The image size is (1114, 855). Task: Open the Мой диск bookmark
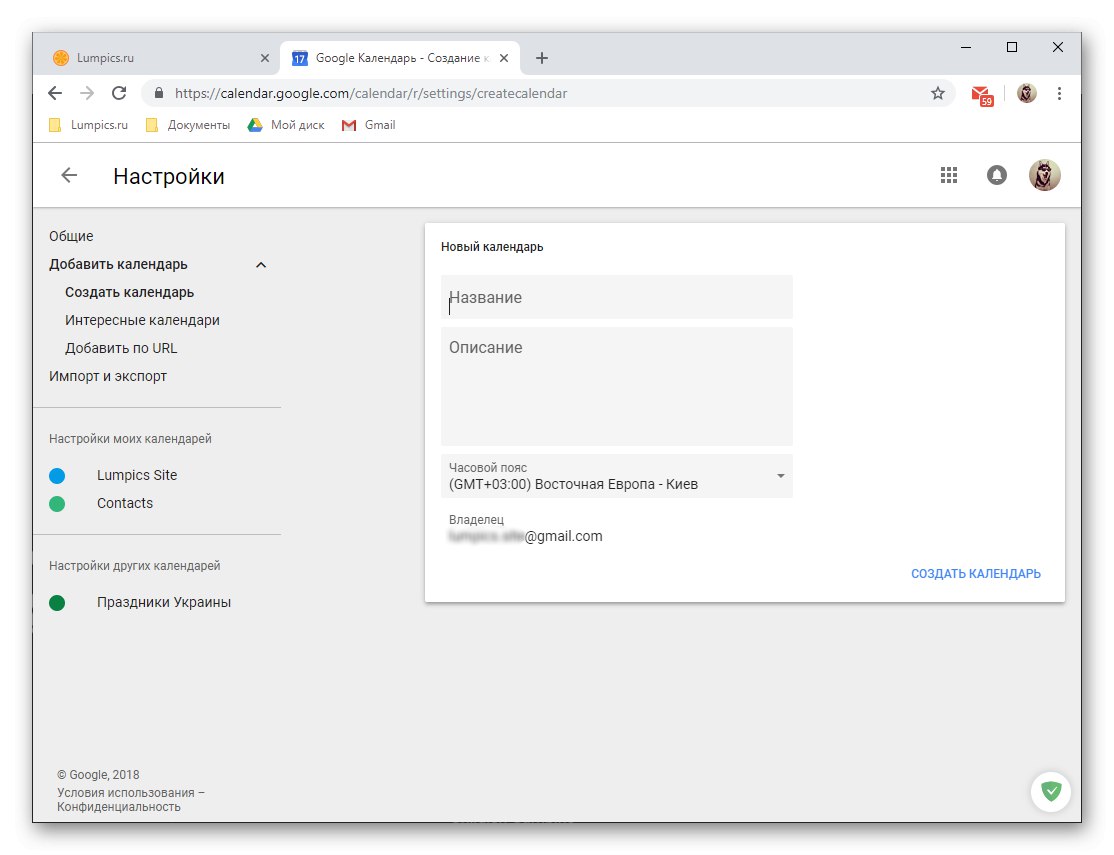coord(285,124)
